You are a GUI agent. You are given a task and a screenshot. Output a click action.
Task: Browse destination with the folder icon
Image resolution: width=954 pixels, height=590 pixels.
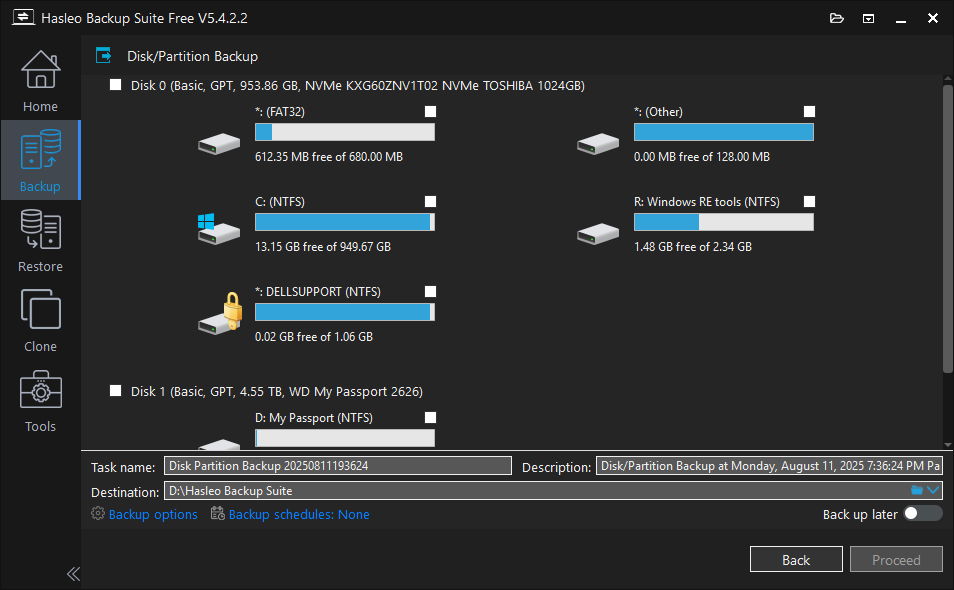click(917, 490)
